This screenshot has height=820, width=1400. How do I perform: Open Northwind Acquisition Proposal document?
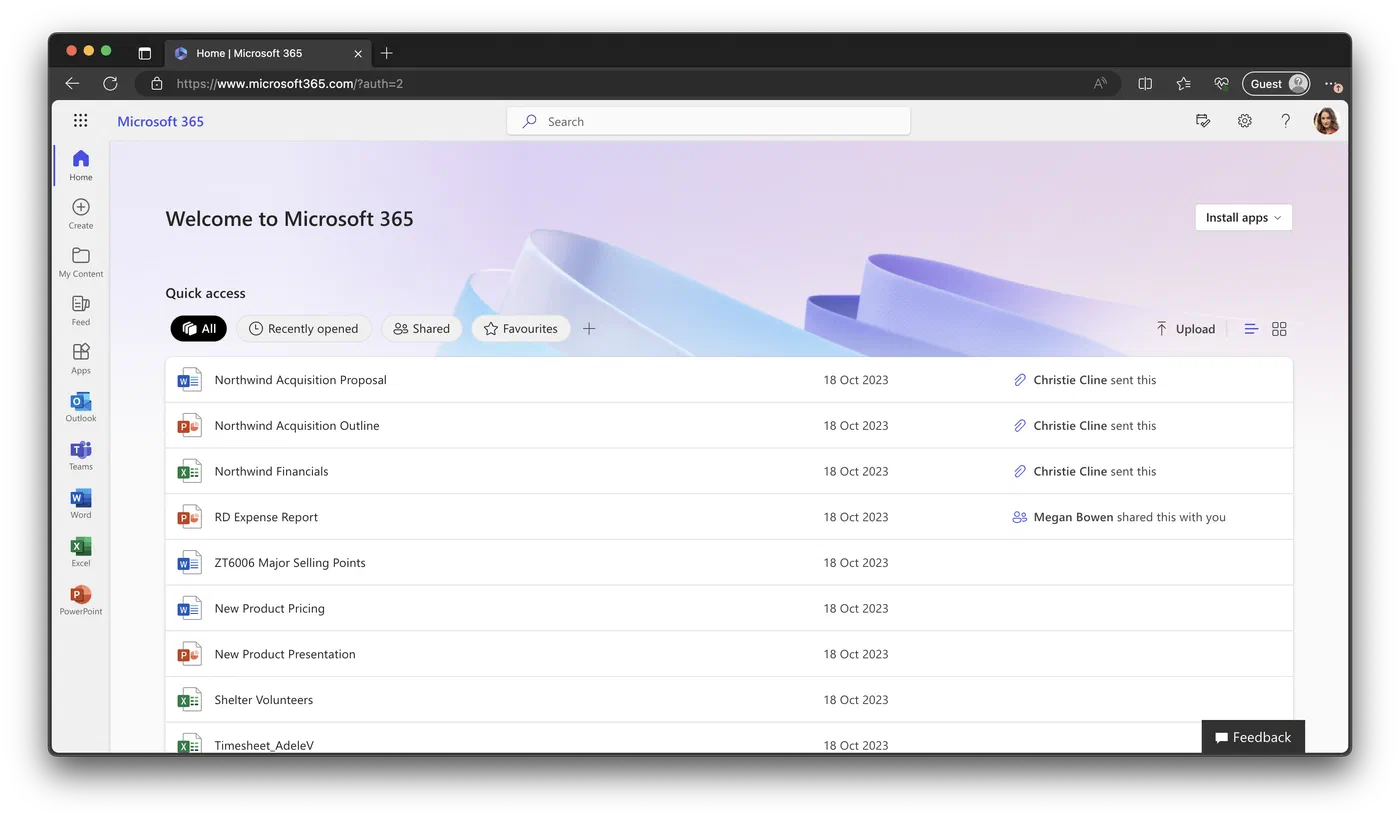click(x=729, y=380)
